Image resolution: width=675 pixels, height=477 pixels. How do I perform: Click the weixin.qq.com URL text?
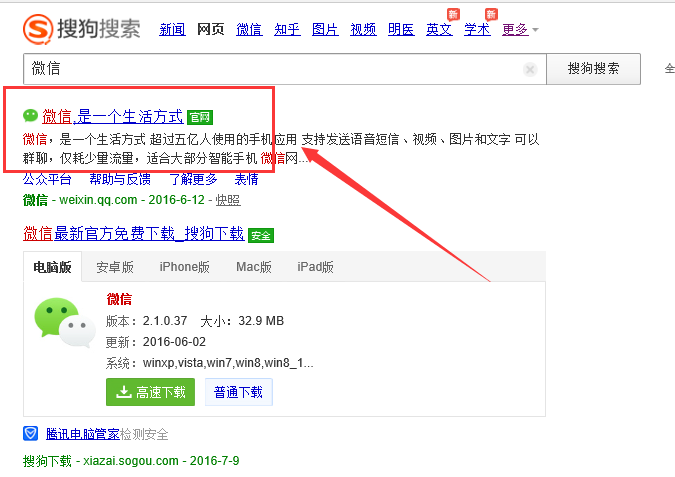click(x=98, y=200)
